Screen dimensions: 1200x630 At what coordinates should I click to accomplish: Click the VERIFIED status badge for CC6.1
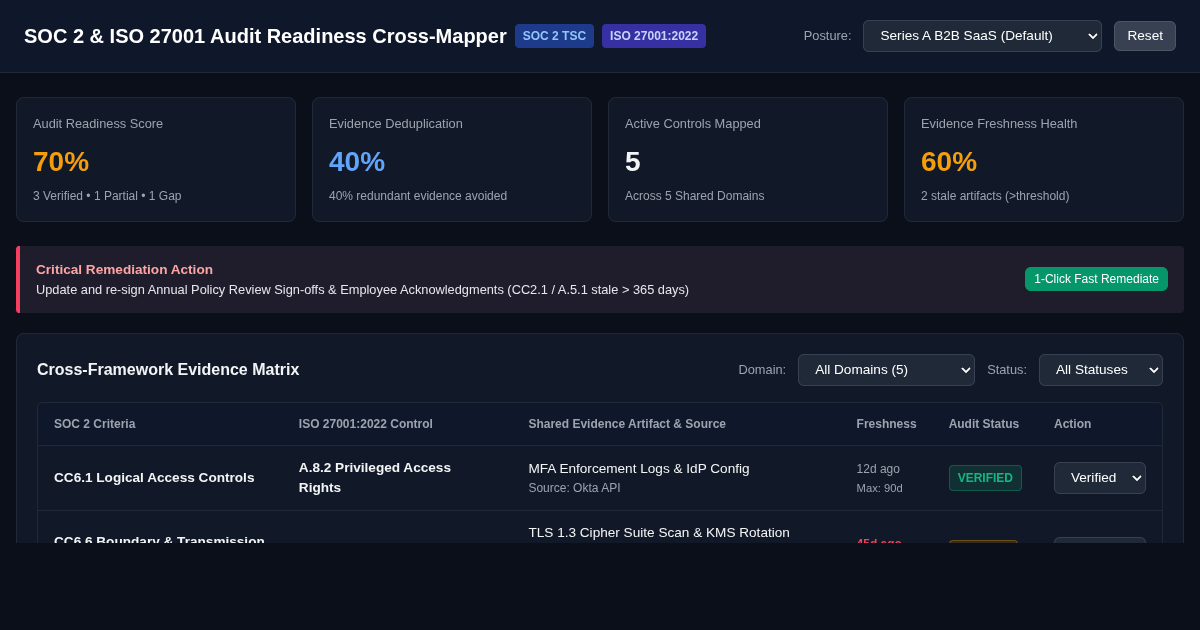[x=985, y=478]
